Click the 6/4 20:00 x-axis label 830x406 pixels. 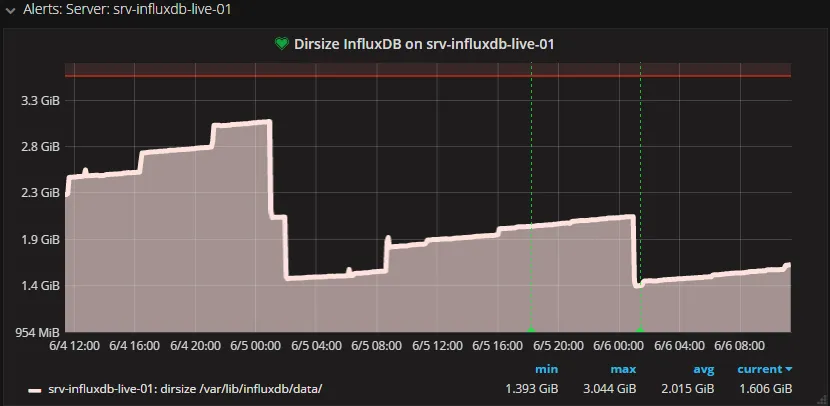point(195,346)
